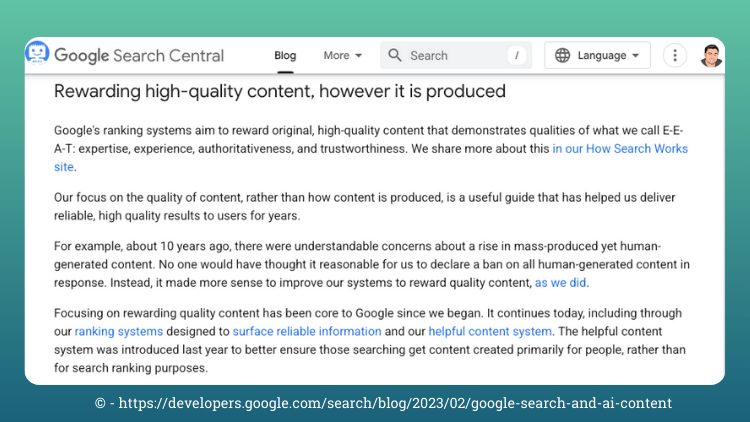The width and height of the screenshot is (750, 422).
Task: Expand the More dropdown menu
Action: click(x=342, y=56)
